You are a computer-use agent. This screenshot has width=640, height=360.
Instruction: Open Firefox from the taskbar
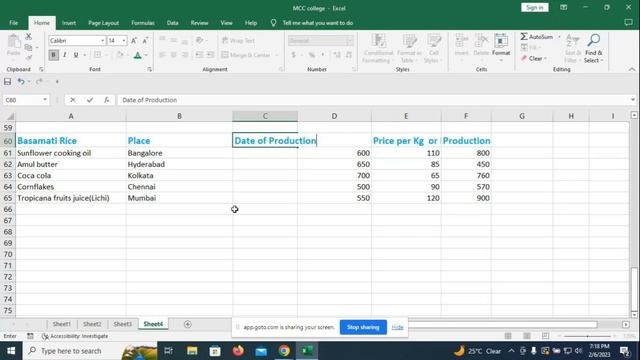[x=238, y=351]
